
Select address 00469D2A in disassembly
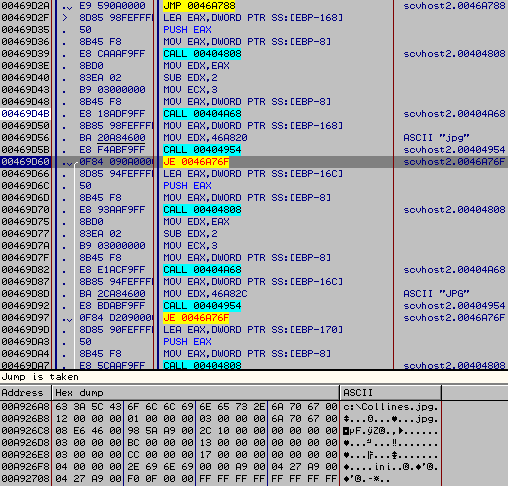point(25,6)
